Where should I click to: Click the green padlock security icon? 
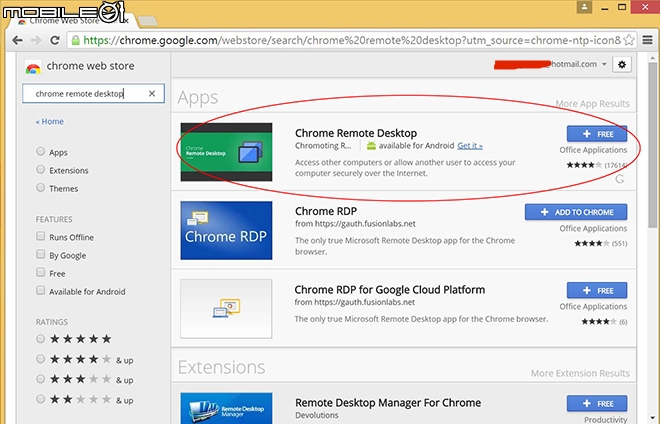click(x=75, y=40)
